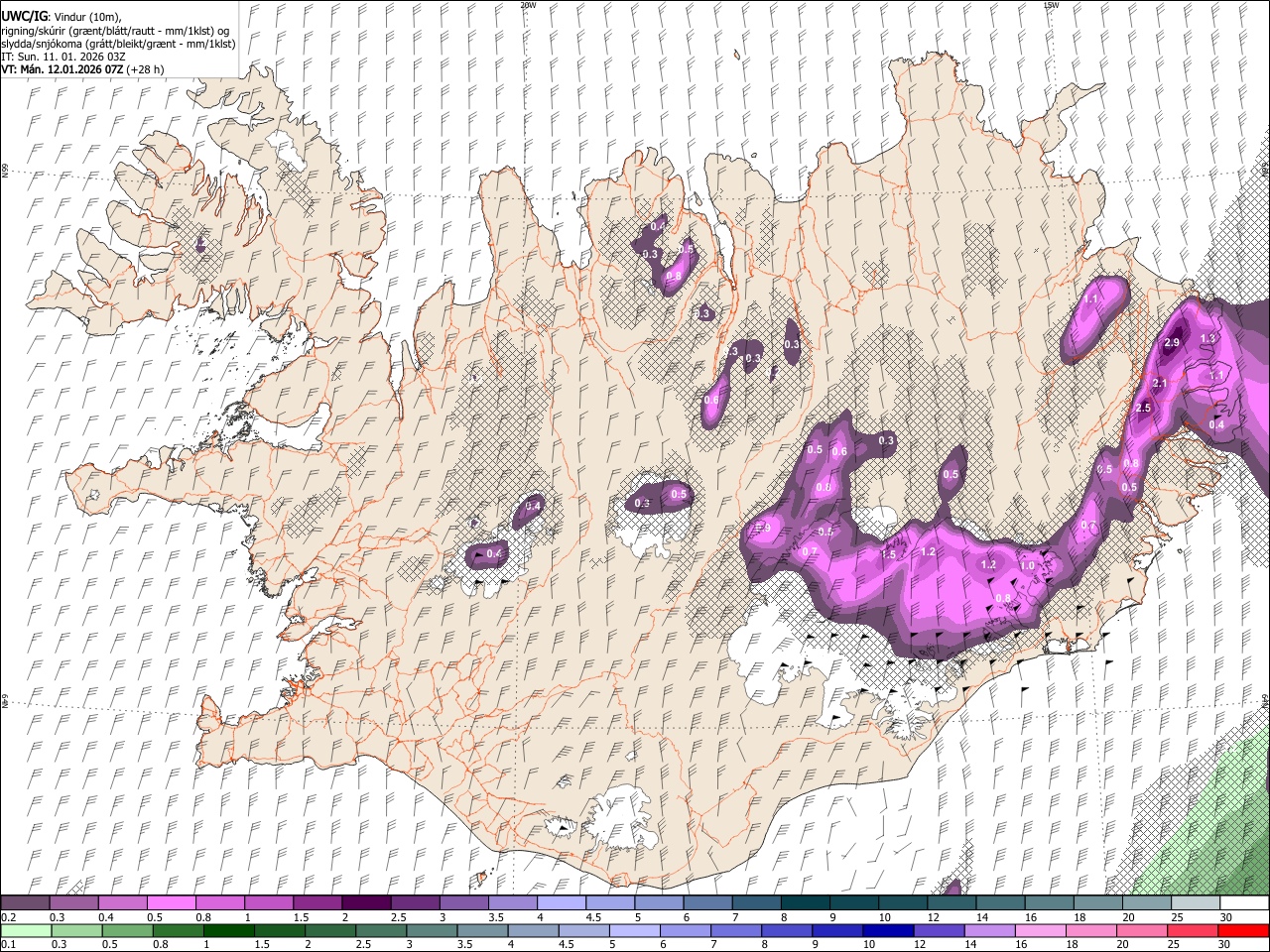Click the '0.8' label in the lower legend row
This screenshot has height=952, width=1270.
pyautogui.click(x=161, y=944)
